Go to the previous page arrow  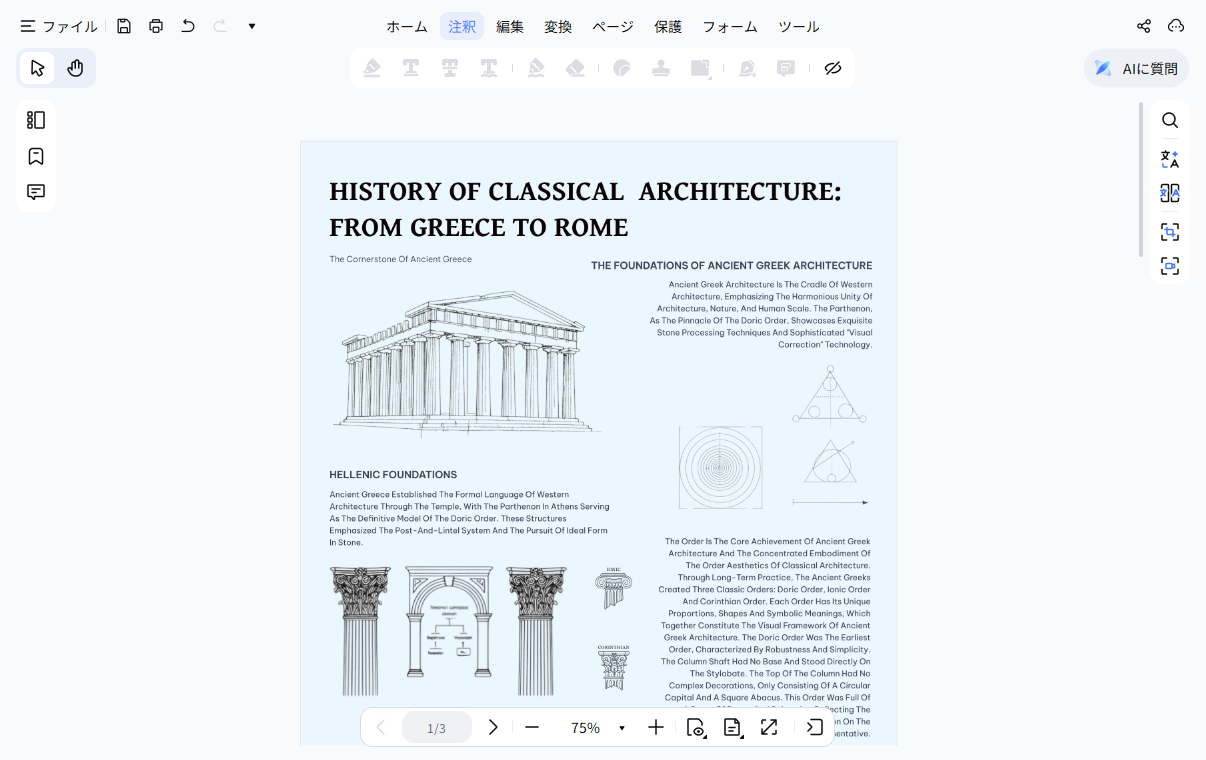(x=381, y=727)
